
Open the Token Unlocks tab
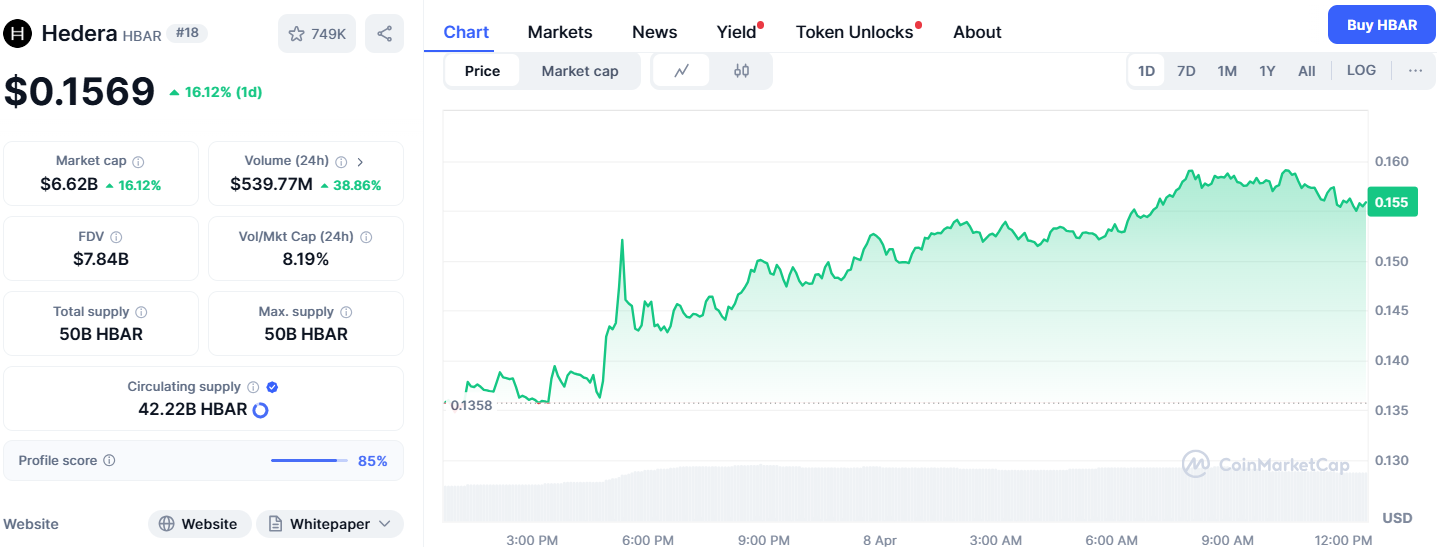[856, 32]
